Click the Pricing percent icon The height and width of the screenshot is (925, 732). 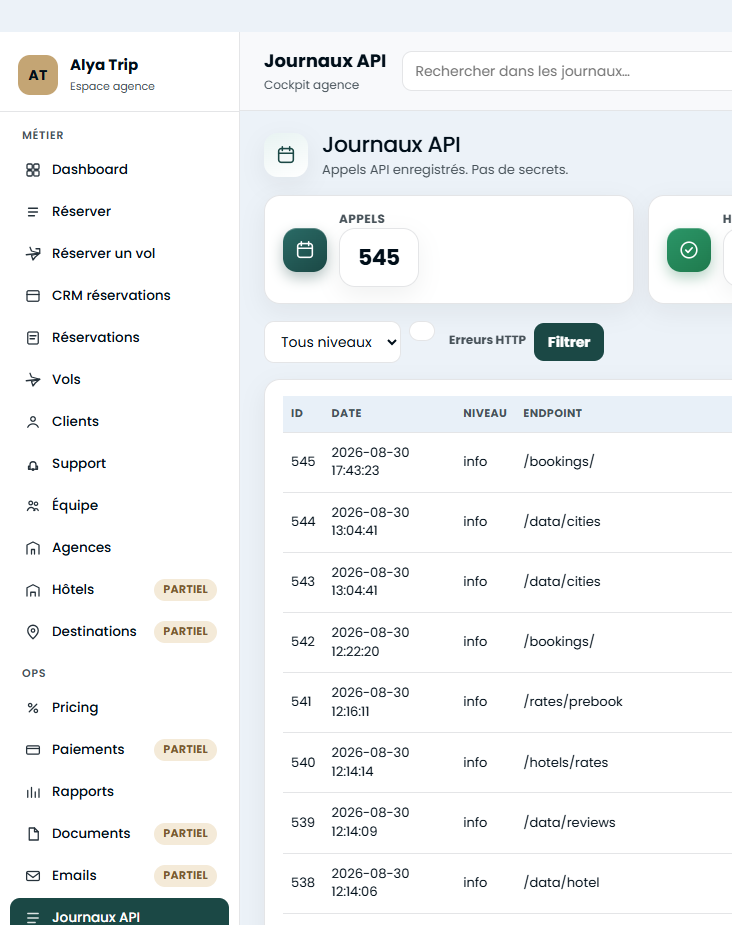(33, 708)
